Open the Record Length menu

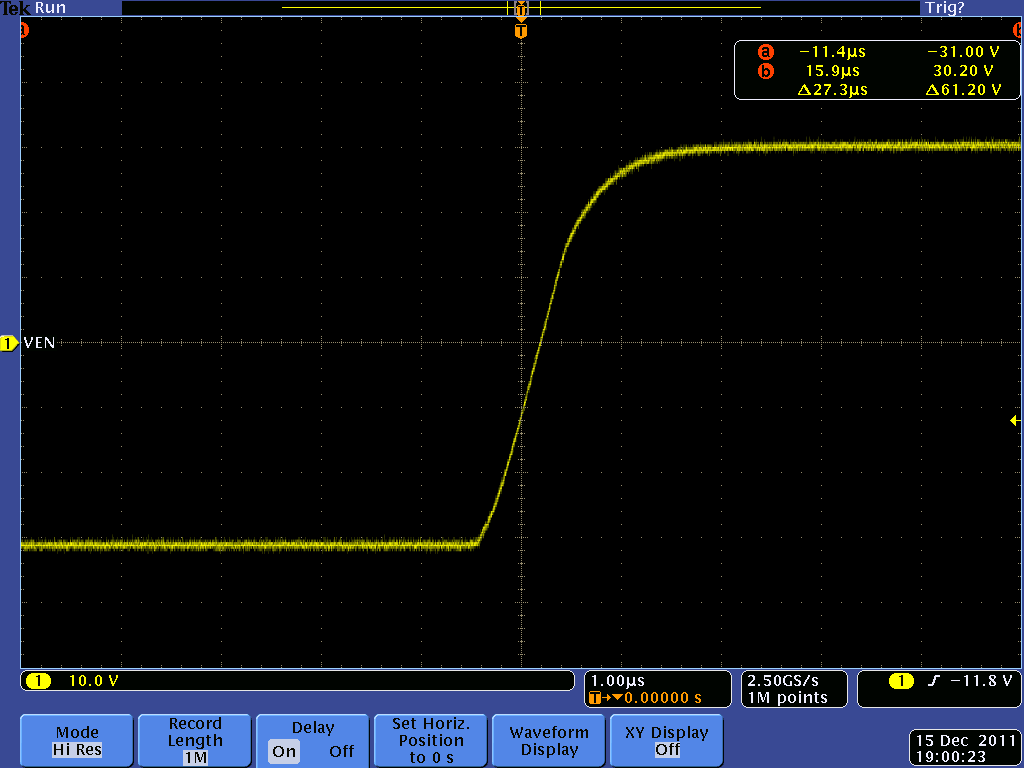195,741
